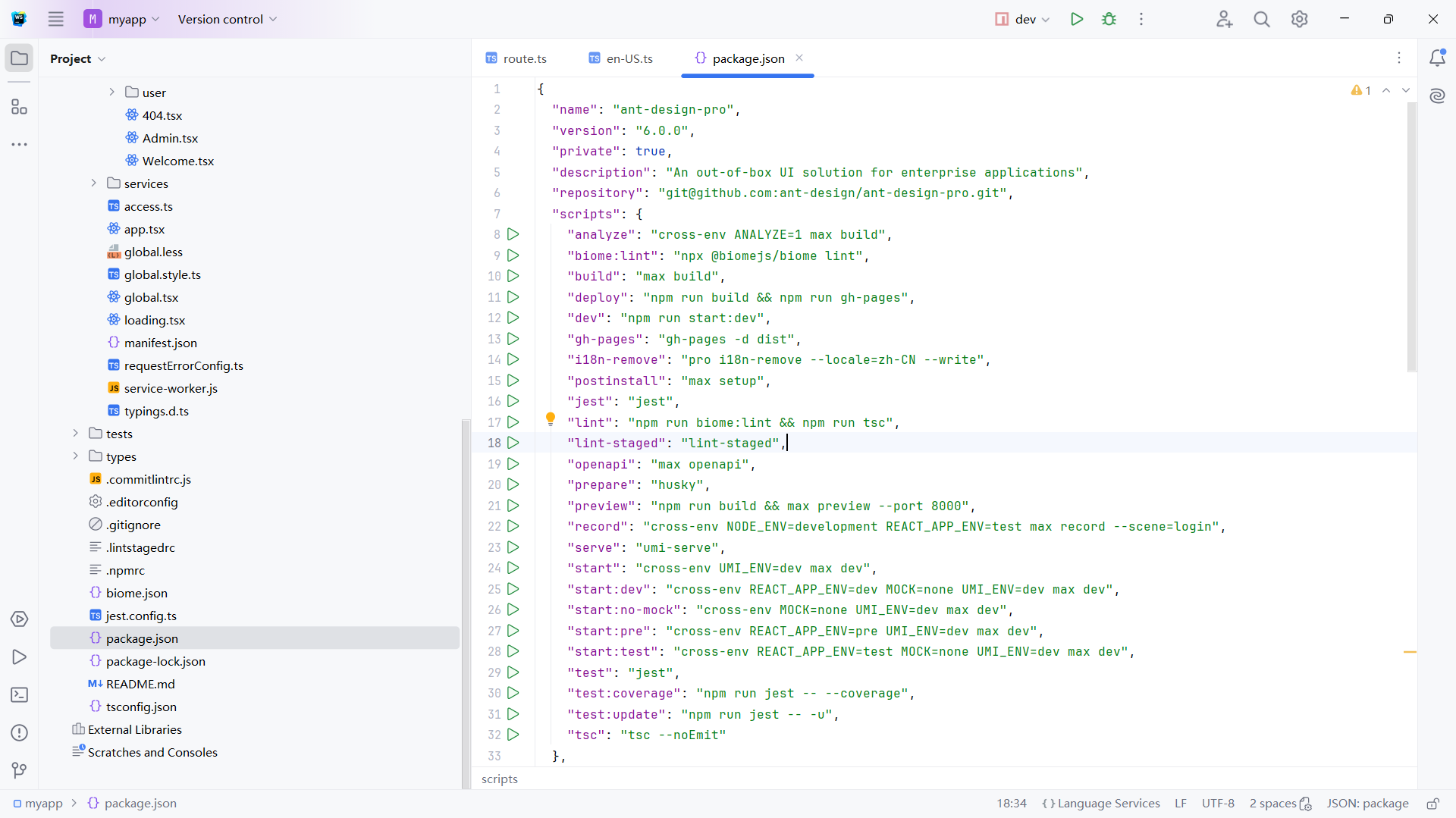Screen dimensions: 1456x818
Task: Click the project tree scrollbar
Action: [x=466, y=603]
